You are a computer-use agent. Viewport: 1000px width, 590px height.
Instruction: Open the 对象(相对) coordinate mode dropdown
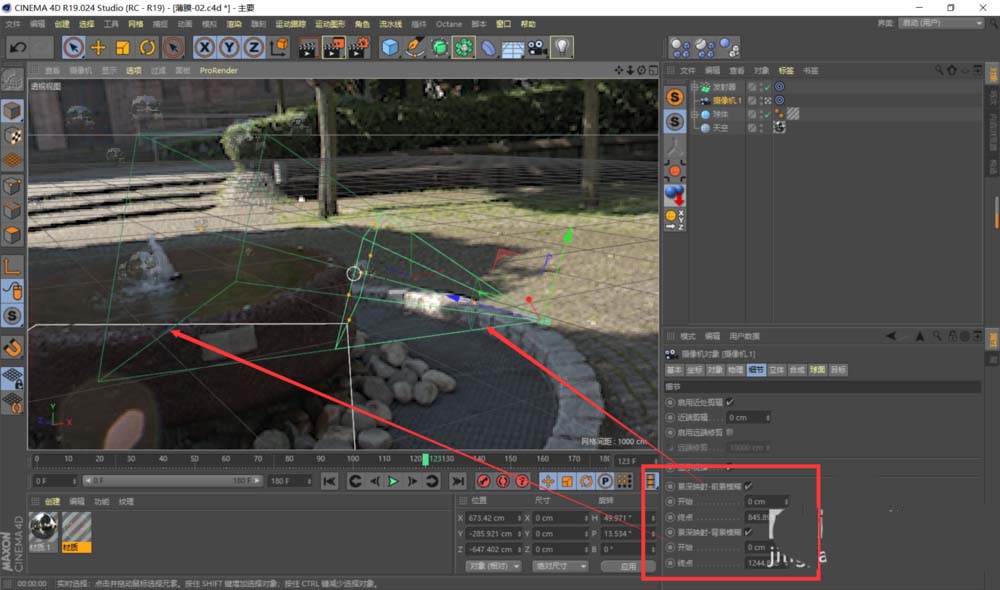click(x=494, y=566)
